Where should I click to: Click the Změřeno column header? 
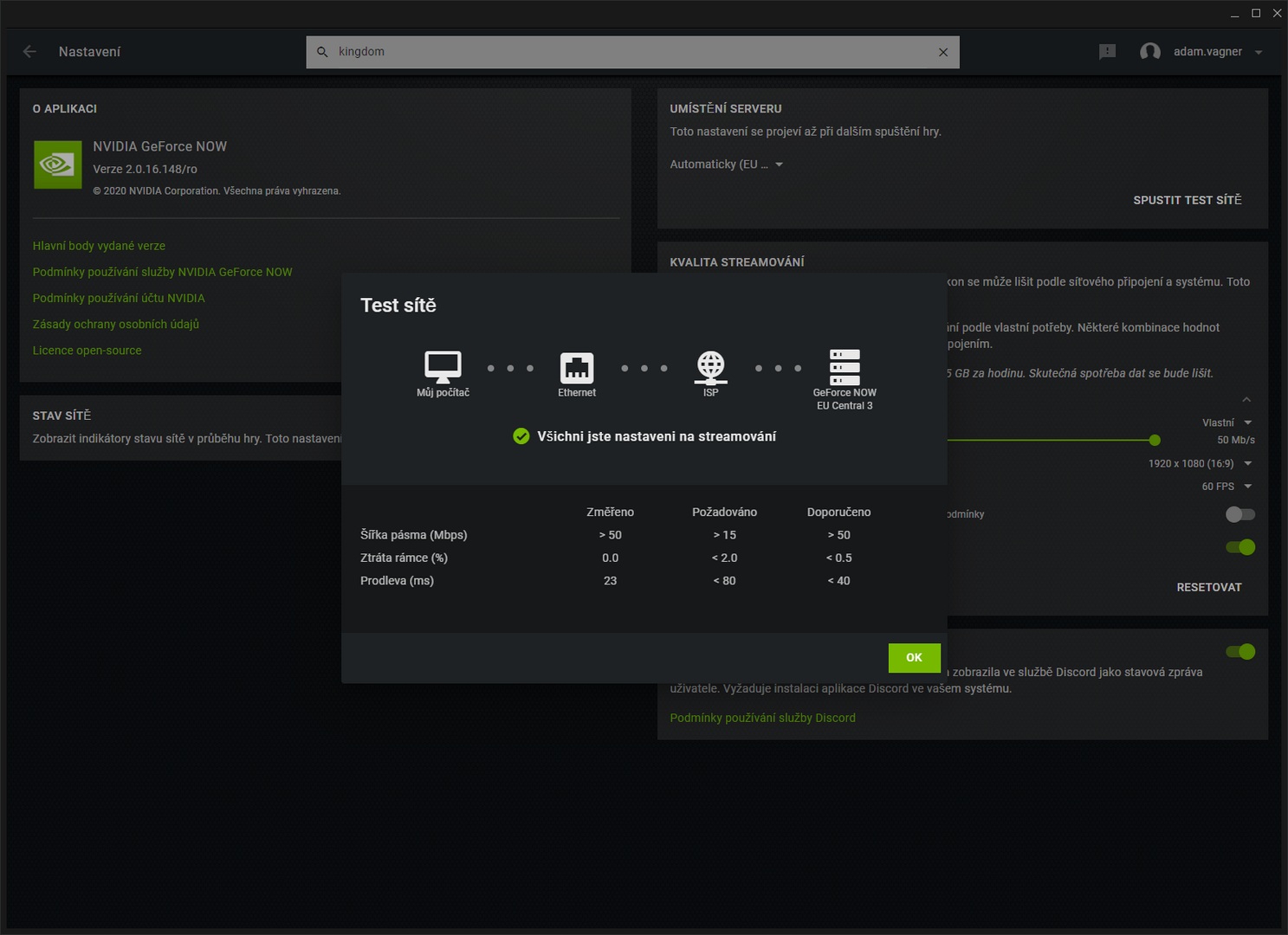point(610,513)
